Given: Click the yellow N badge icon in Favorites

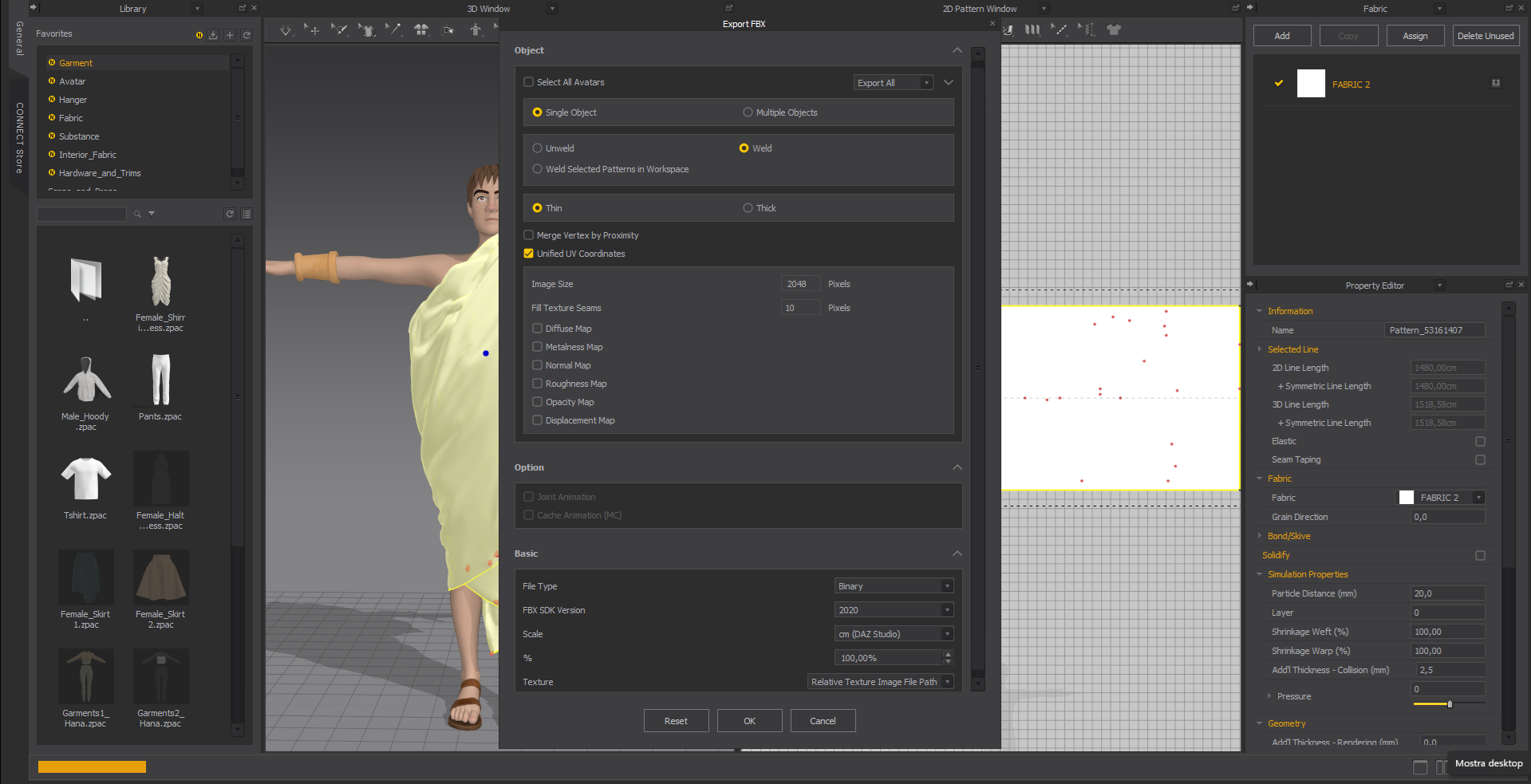Looking at the screenshot, I should 199,35.
